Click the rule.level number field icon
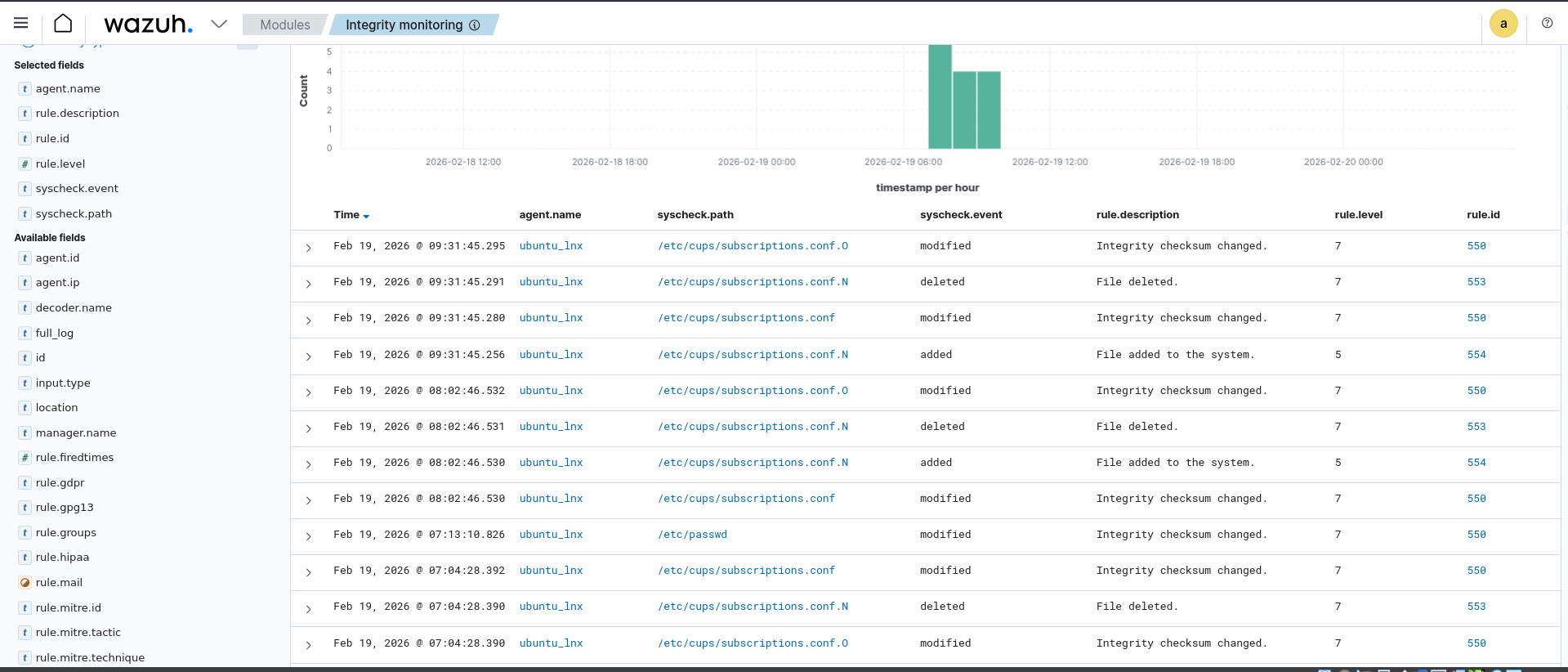Image resolution: width=1568 pixels, height=672 pixels. 25,164
